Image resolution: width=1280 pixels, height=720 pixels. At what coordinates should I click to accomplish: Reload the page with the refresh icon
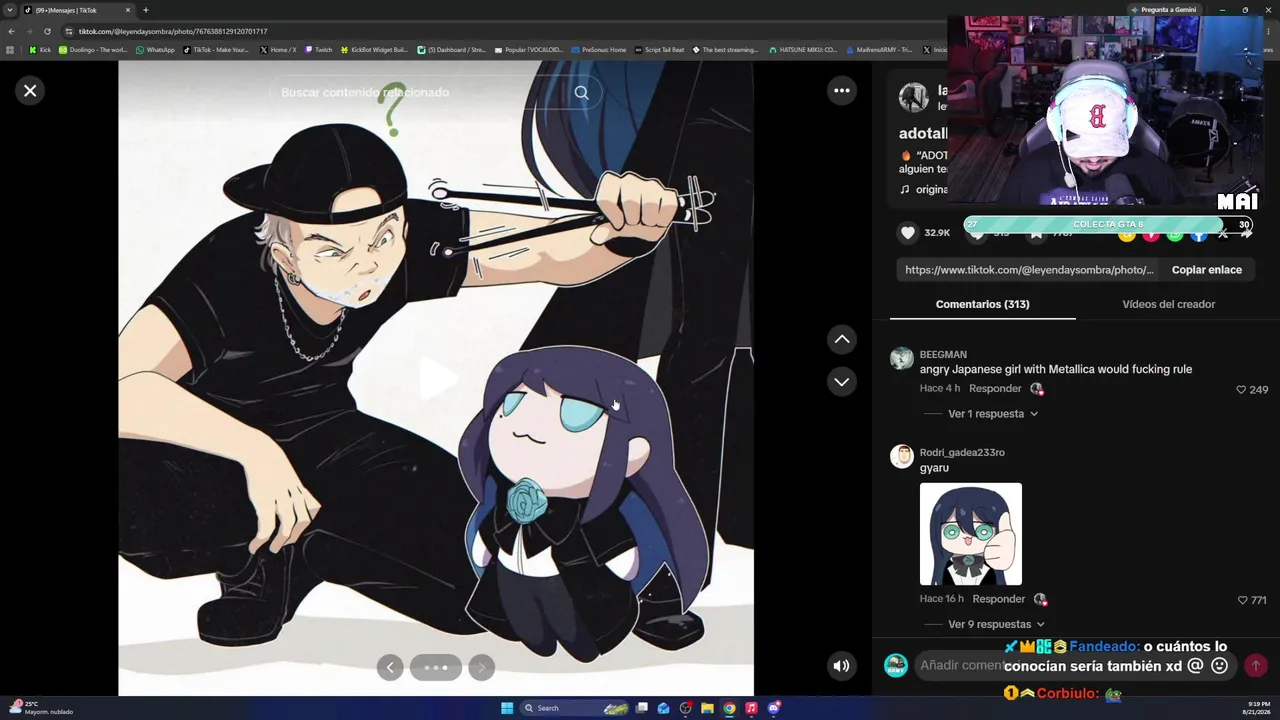pos(48,31)
